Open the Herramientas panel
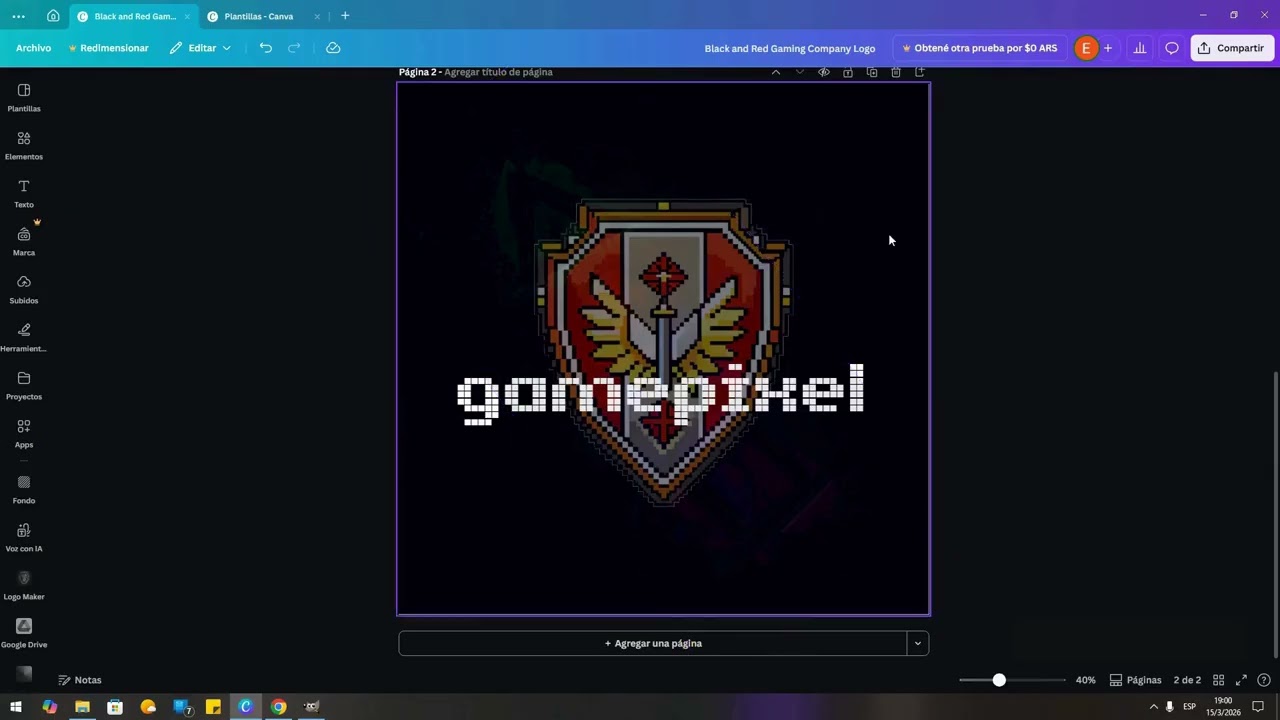Image resolution: width=1280 pixels, height=720 pixels. (x=24, y=337)
